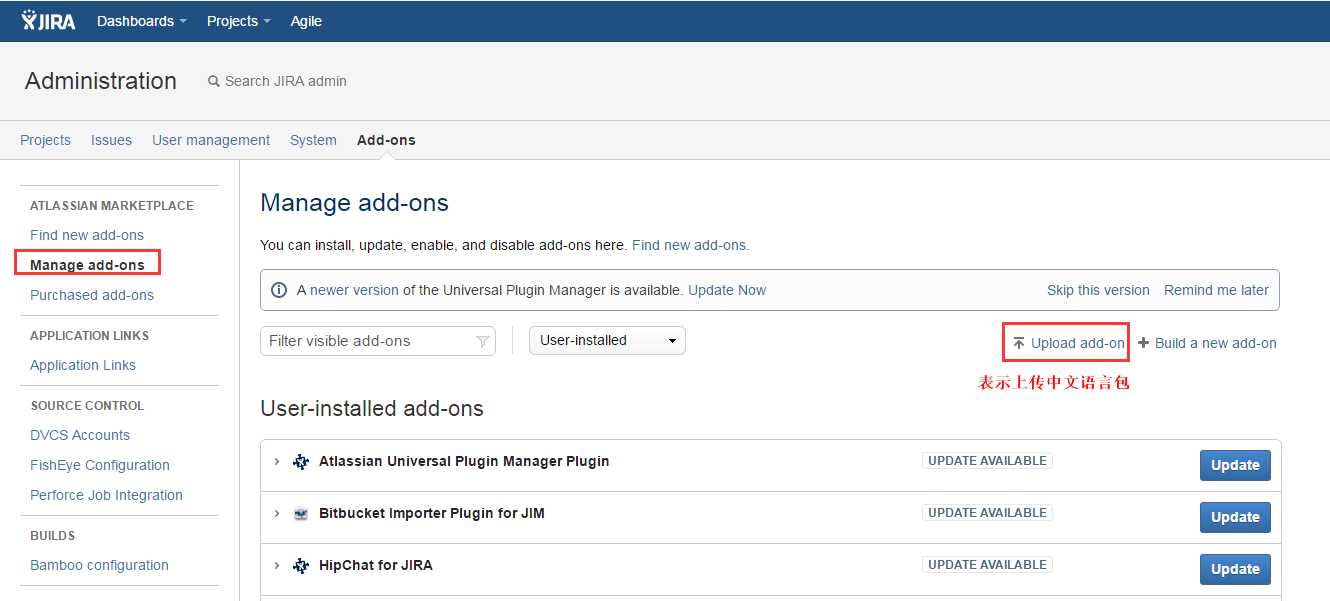Update HipChat for JIRA
Image resolution: width=1330 pixels, height=601 pixels.
1235,569
